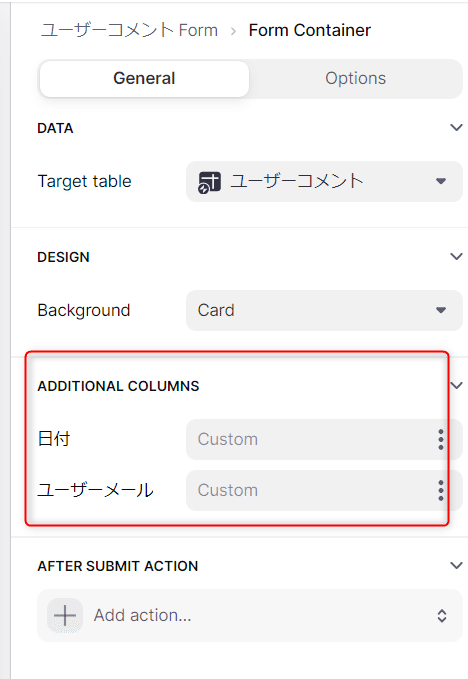Viewport: 468px width, 679px height.
Task: Click the breadcrumb separator arrow
Action: pos(233,31)
